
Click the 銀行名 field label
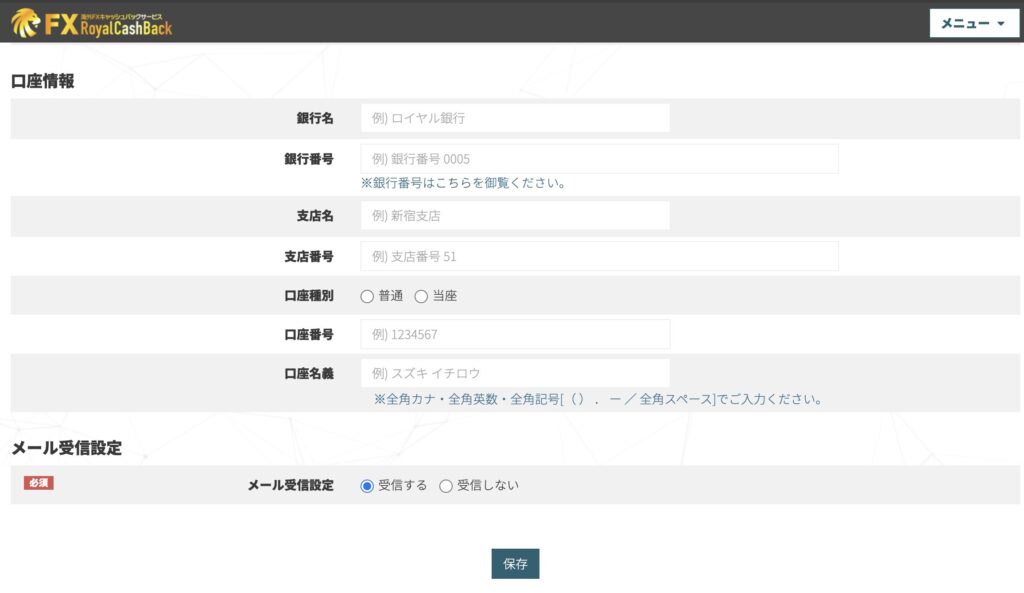coord(315,118)
